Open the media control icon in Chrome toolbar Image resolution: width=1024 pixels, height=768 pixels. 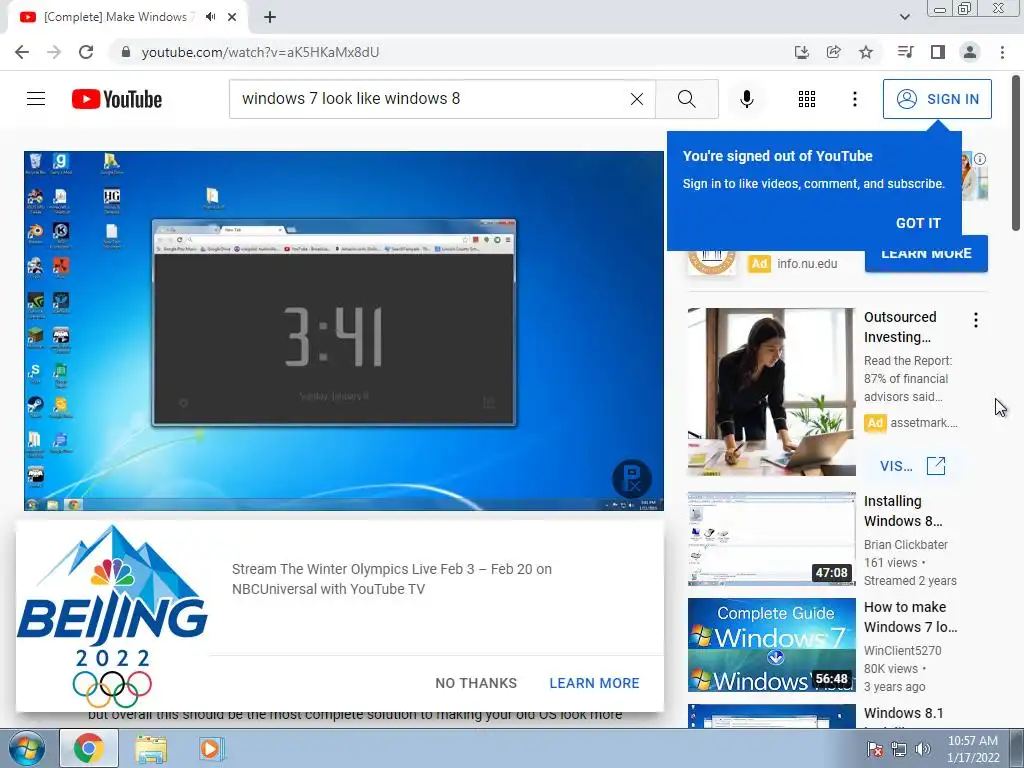[x=905, y=52]
